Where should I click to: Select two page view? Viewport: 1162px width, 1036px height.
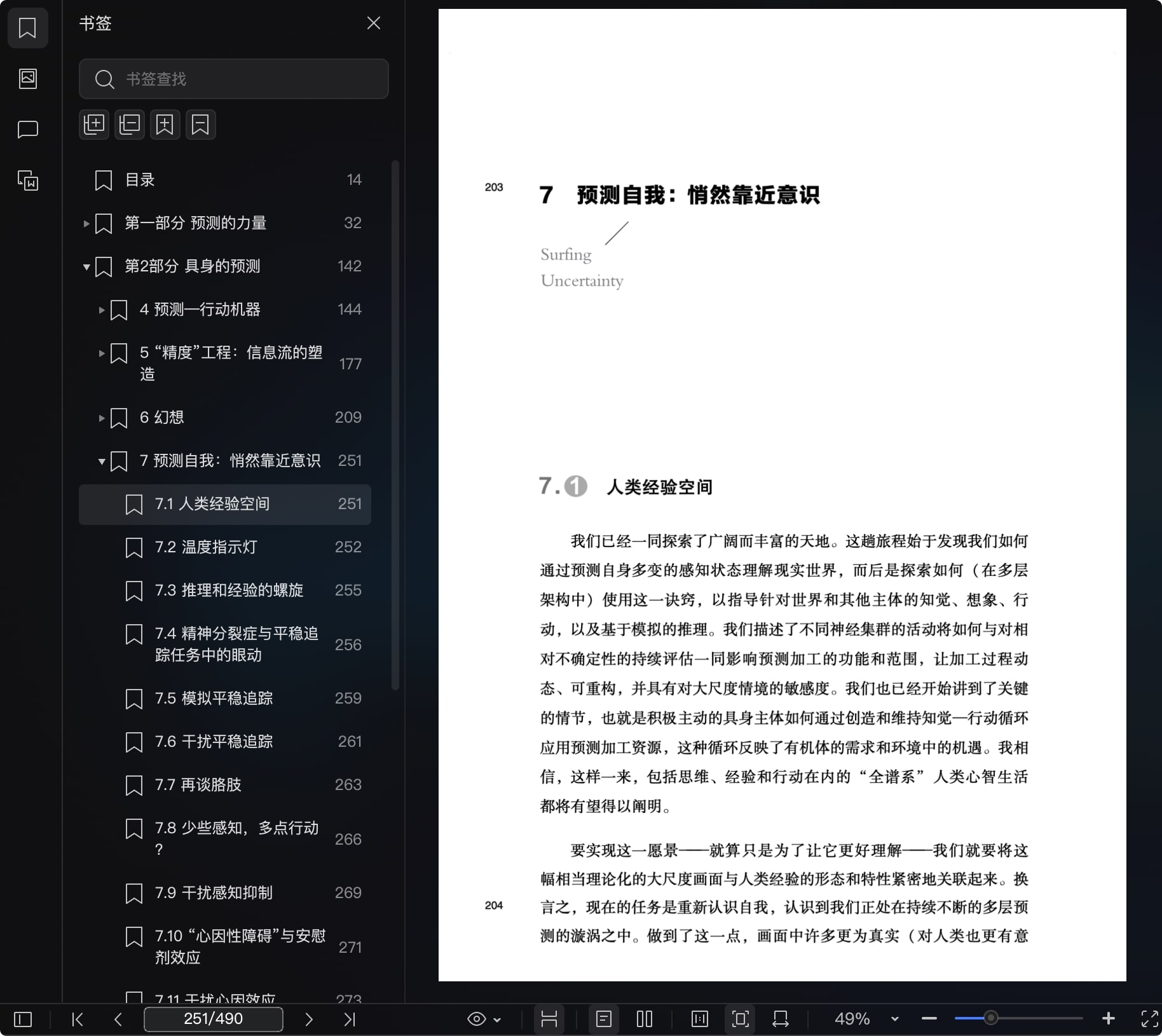point(645,1019)
